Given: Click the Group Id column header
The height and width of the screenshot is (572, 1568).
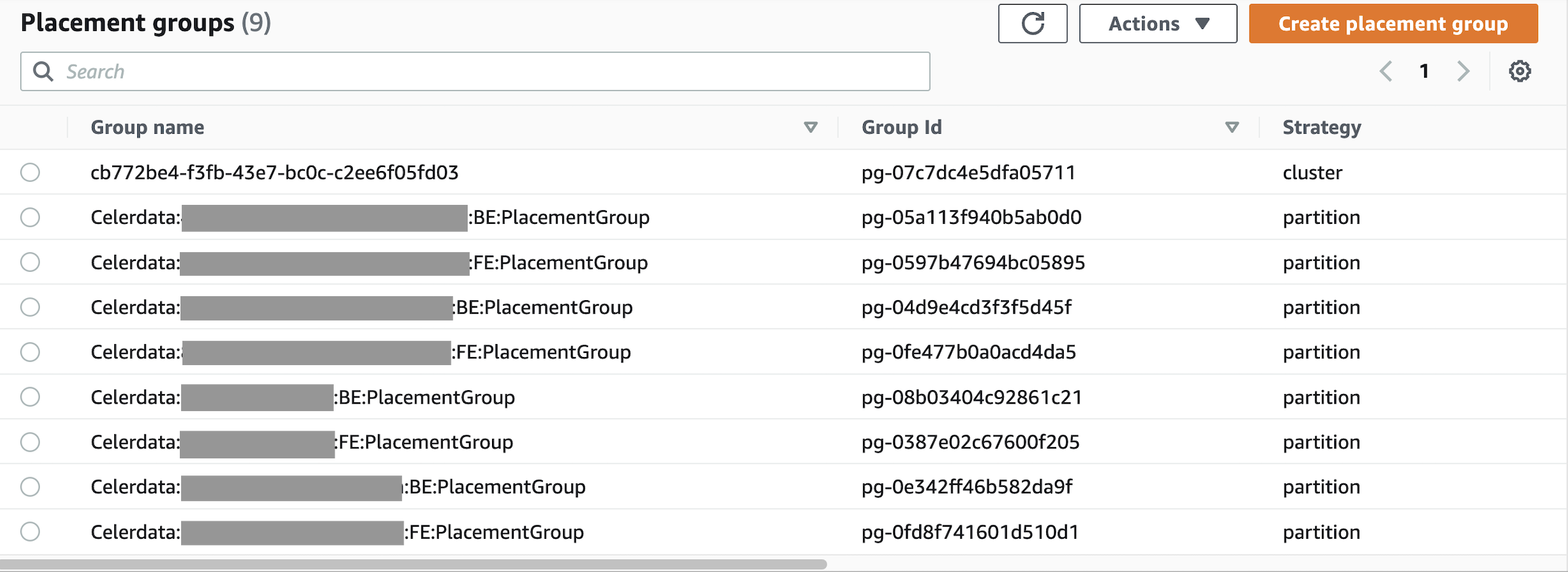Looking at the screenshot, I should (901, 127).
